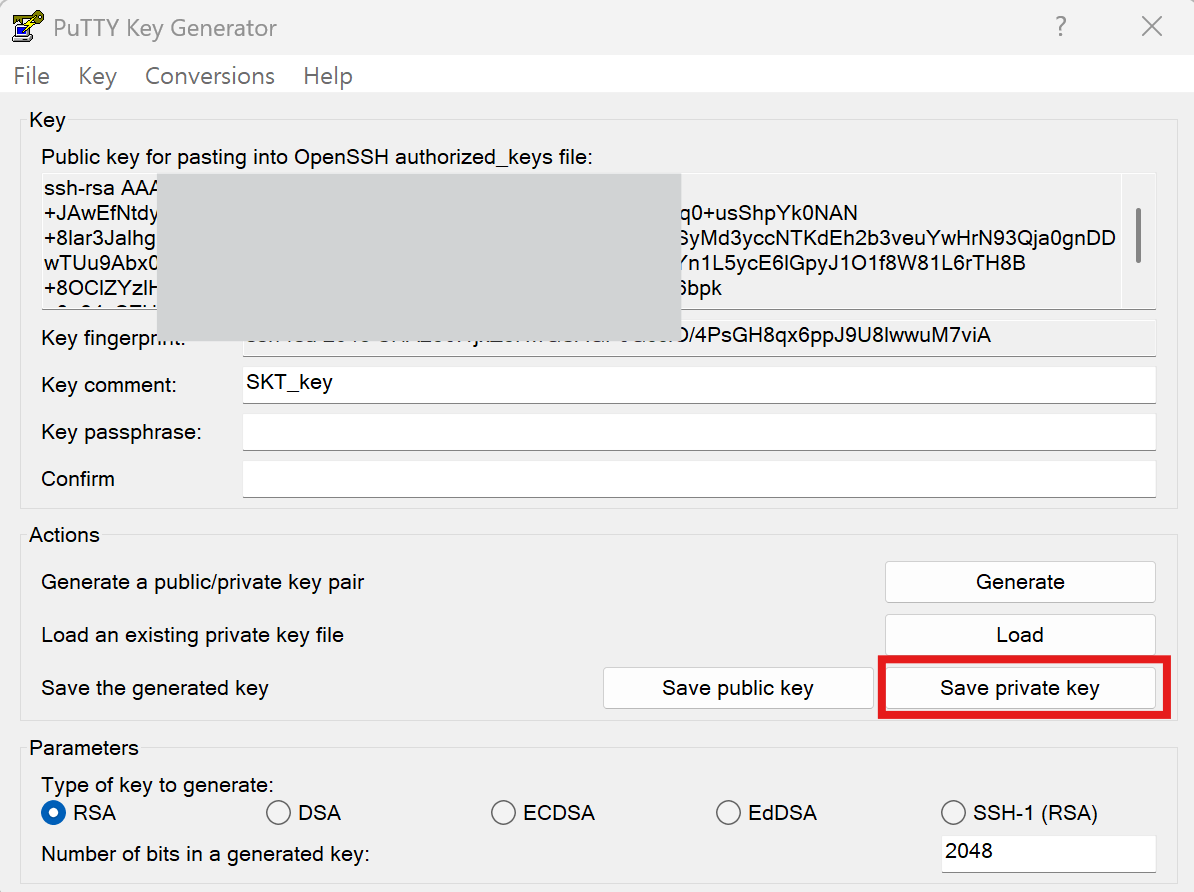Click the 'Load an existing private key file' text
Image resolution: width=1194 pixels, height=892 pixels.
point(192,635)
